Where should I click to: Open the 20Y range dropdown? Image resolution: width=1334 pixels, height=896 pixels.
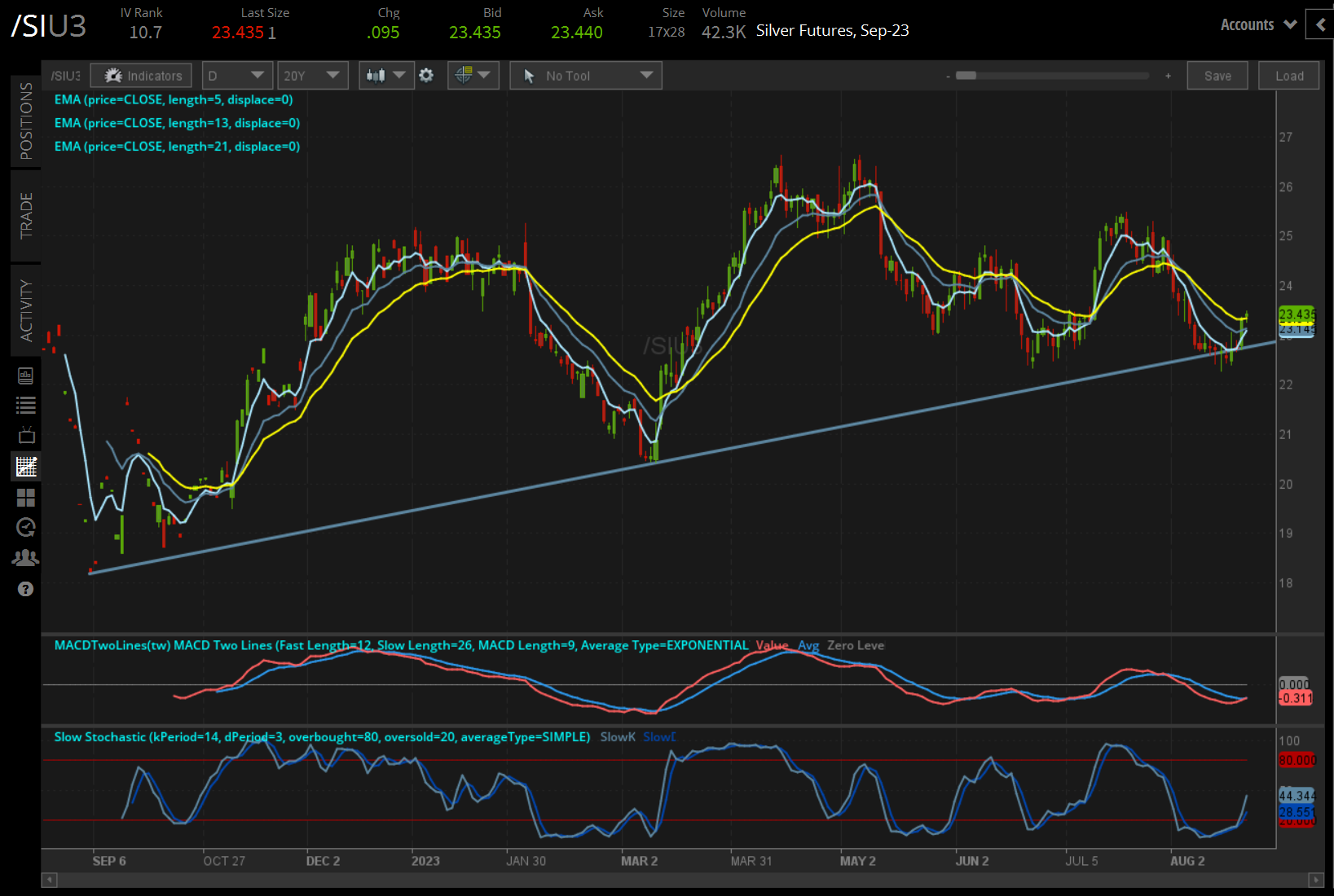pos(312,75)
